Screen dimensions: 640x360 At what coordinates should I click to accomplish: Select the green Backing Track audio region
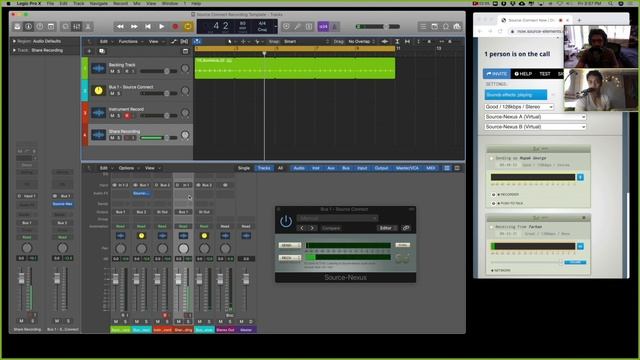tap(295, 68)
